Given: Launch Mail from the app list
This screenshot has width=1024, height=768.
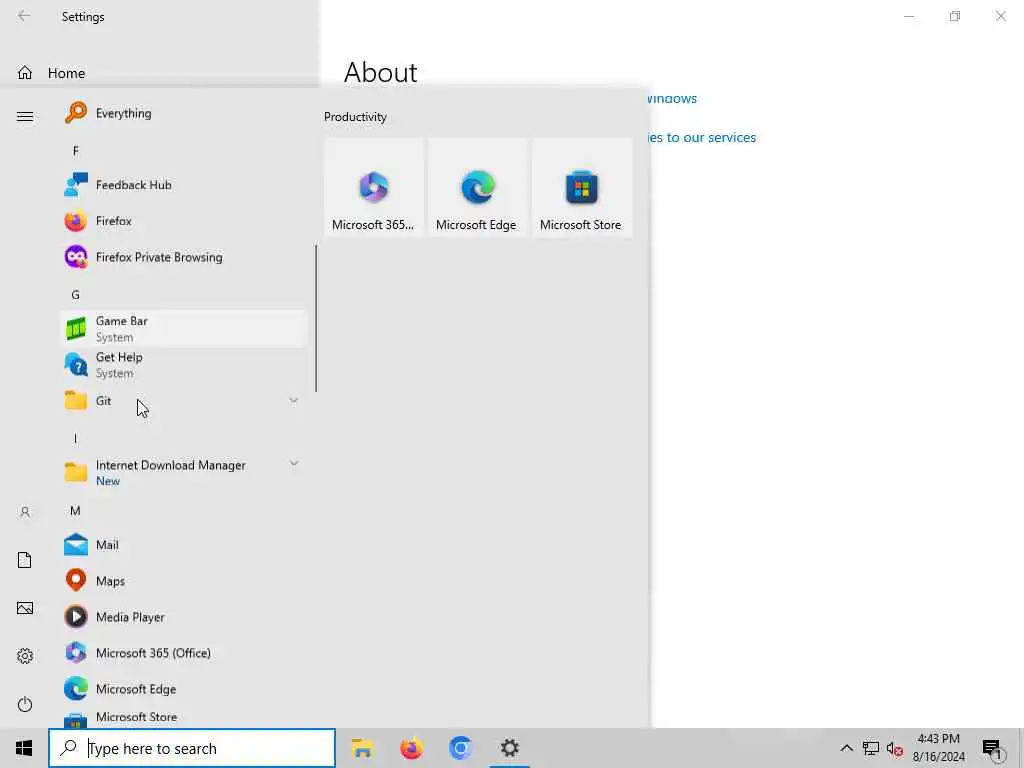Looking at the screenshot, I should pos(183,544).
